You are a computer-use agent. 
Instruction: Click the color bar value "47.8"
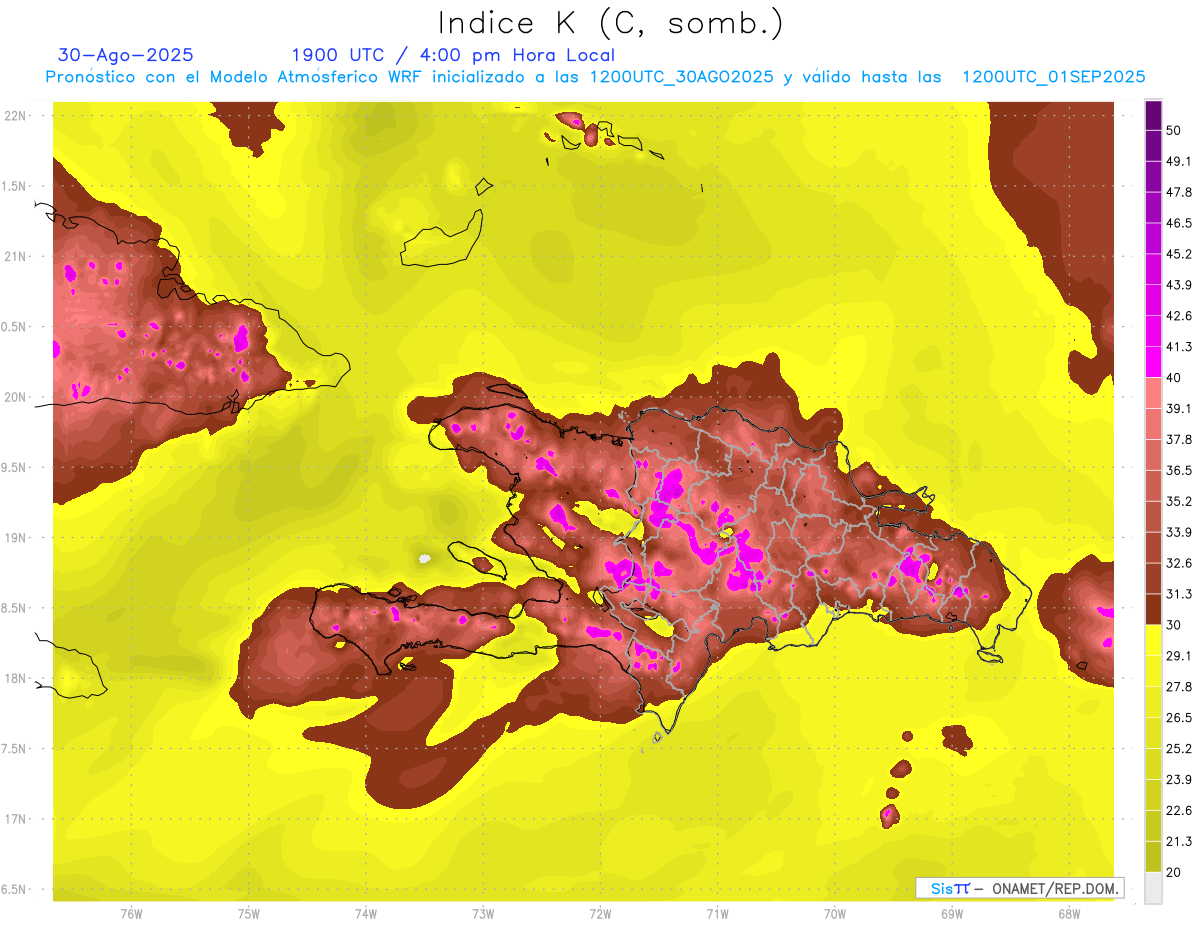[x=1178, y=192]
